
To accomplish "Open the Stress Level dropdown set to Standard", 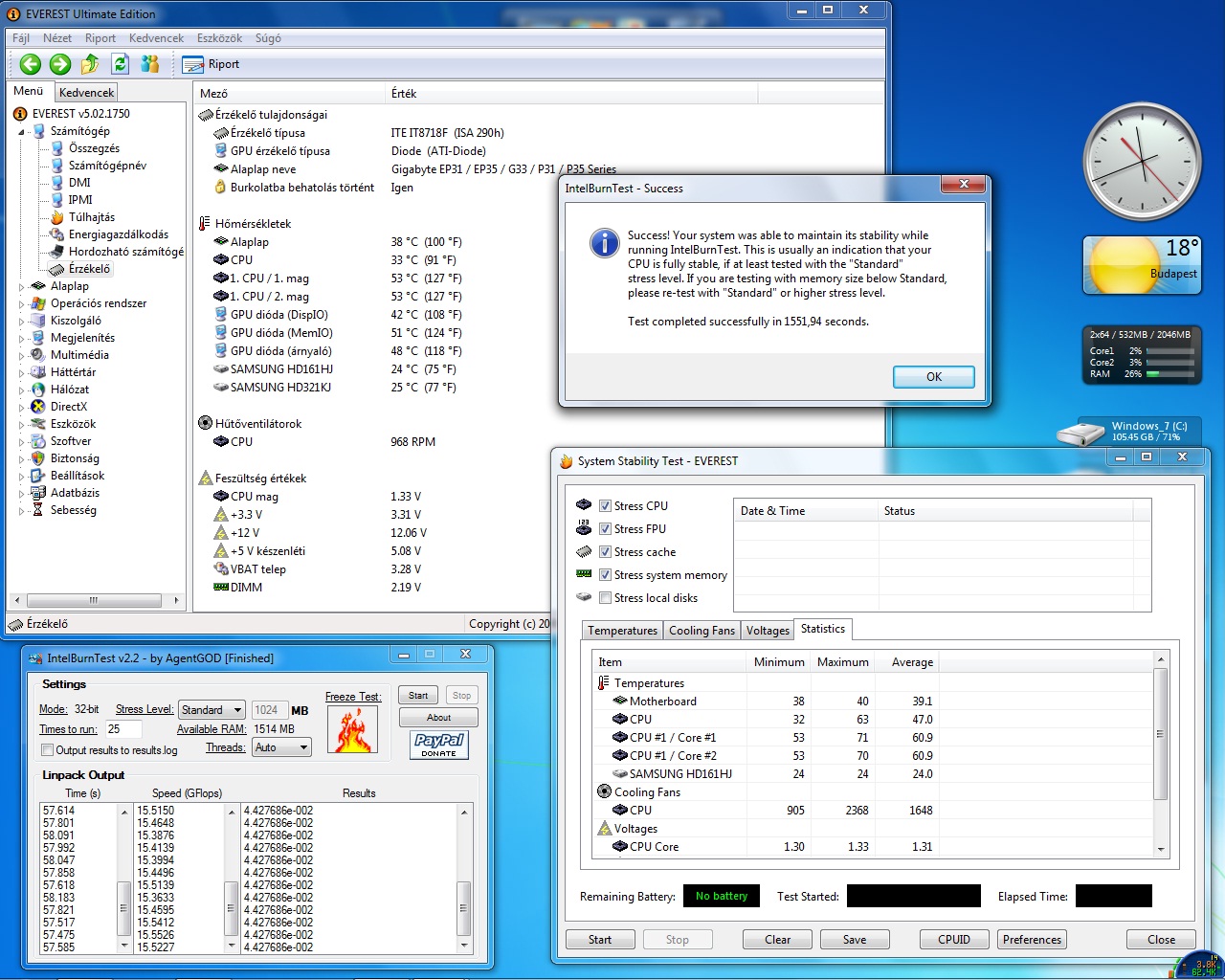I will (212, 710).
